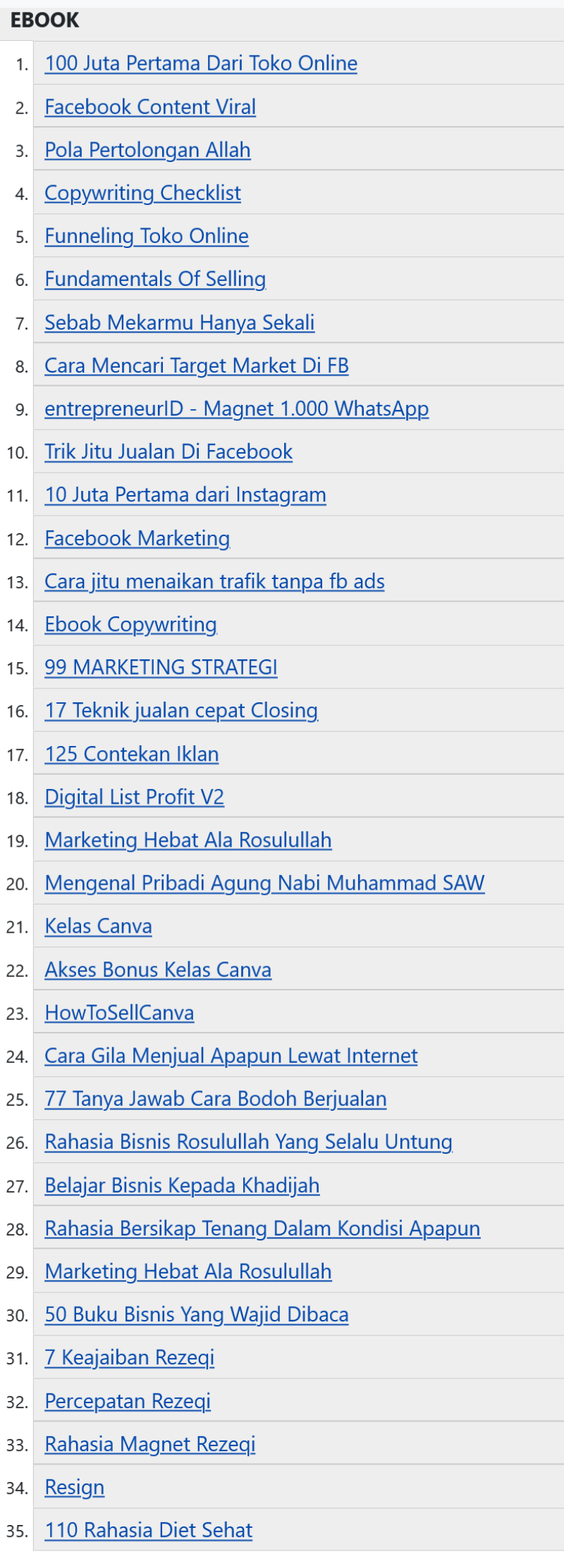Click the 110 Rahasia Diet Sehat link

click(x=149, y=1530)
